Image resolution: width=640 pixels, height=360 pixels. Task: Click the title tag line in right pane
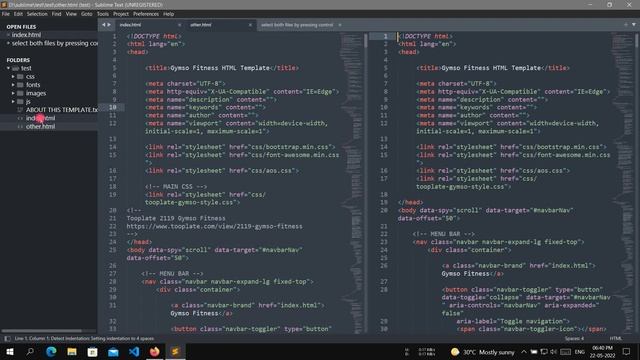(x=493, y=68)
